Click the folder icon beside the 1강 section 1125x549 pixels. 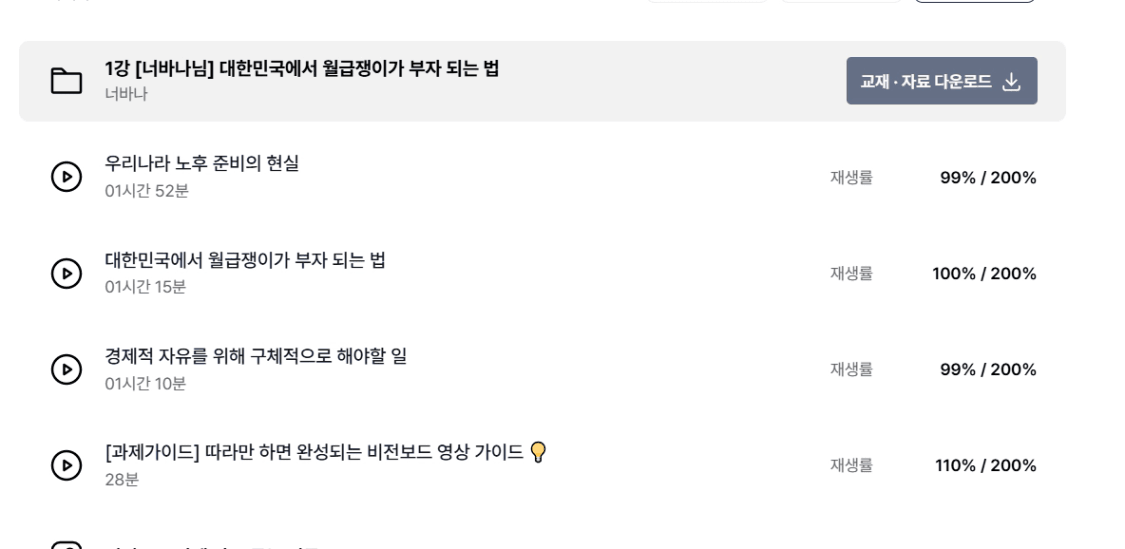tap(67, 81)
